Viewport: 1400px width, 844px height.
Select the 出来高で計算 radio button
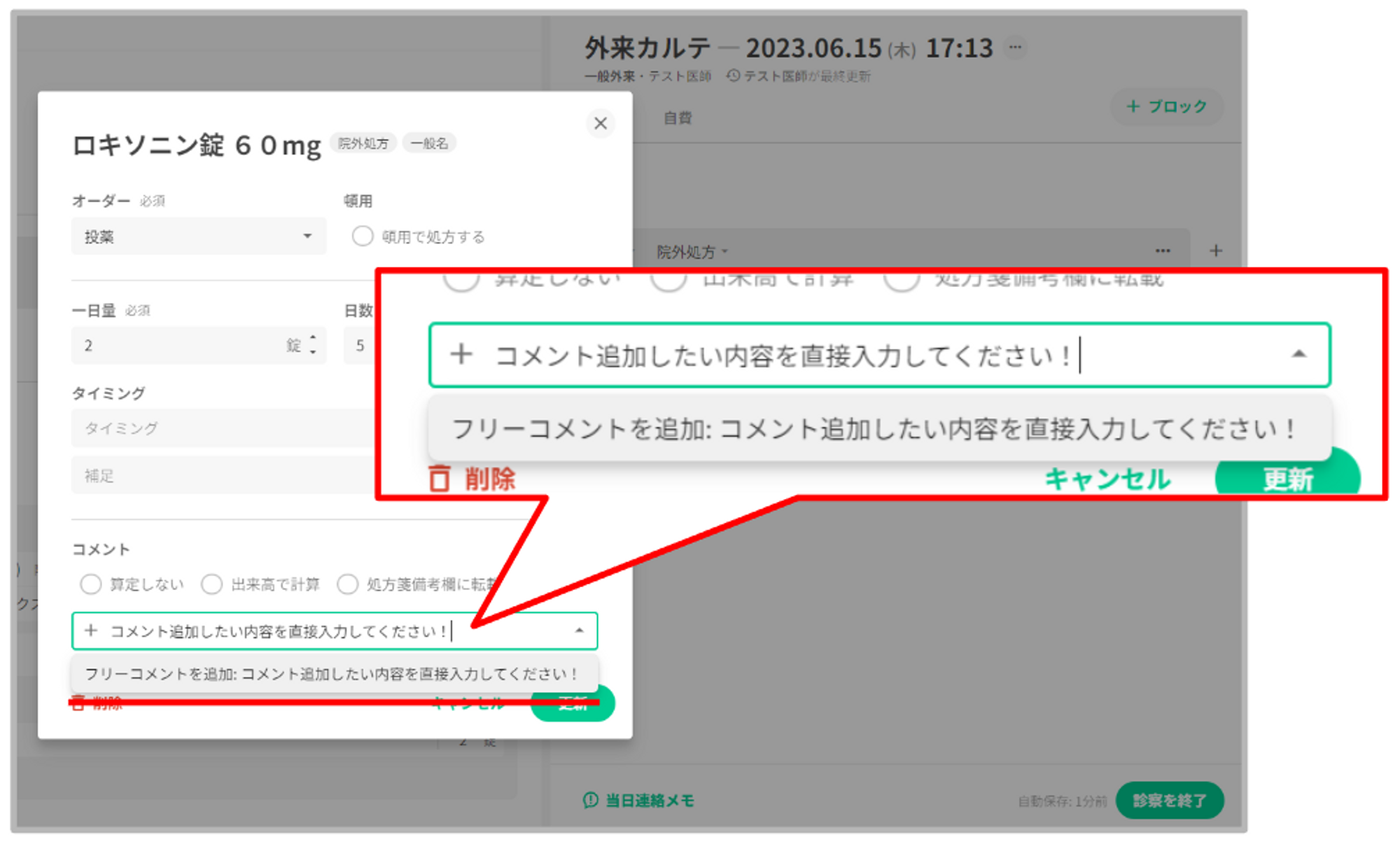(x=211, y=584)
